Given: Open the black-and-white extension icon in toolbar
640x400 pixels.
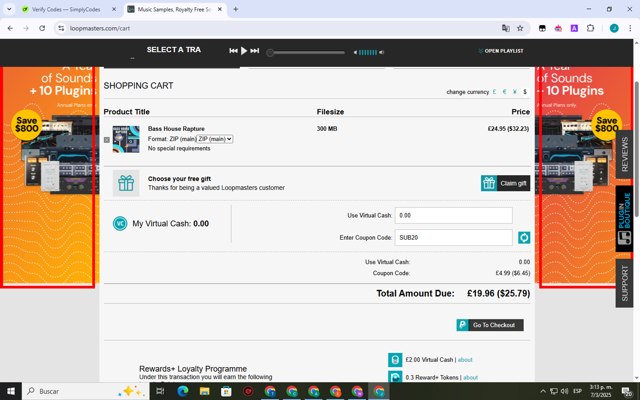Looking at the screenshot, I should pos(542,28).
